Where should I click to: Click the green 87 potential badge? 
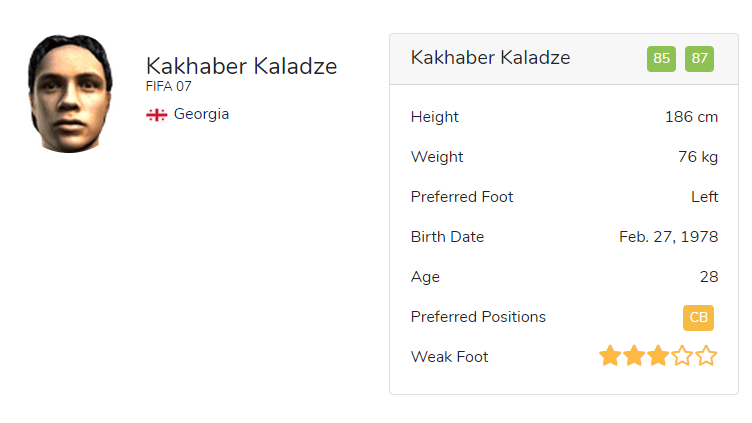(x=699, y=58)
